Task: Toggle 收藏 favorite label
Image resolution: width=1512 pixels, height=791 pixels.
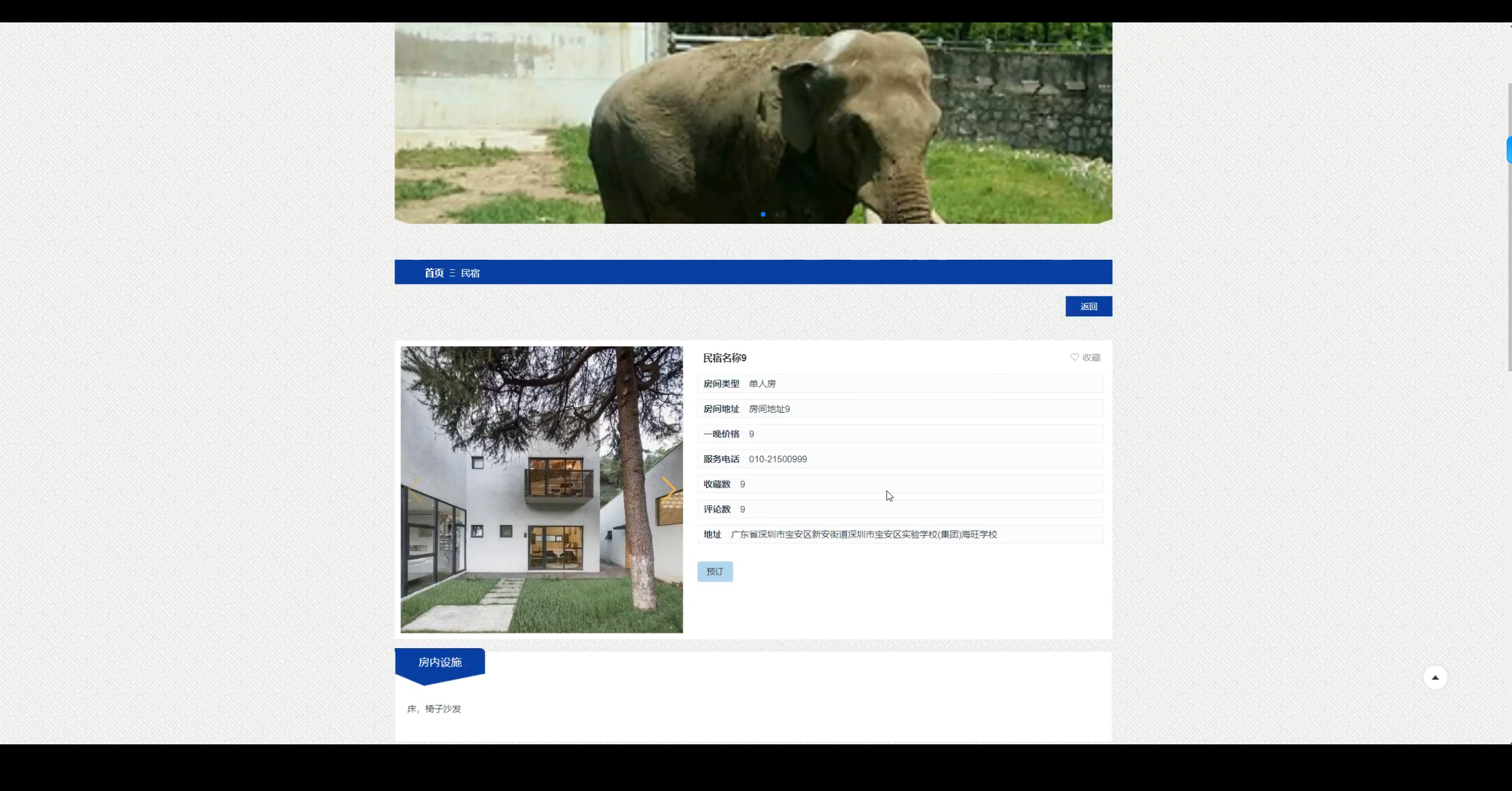Action: (1091, 358)
